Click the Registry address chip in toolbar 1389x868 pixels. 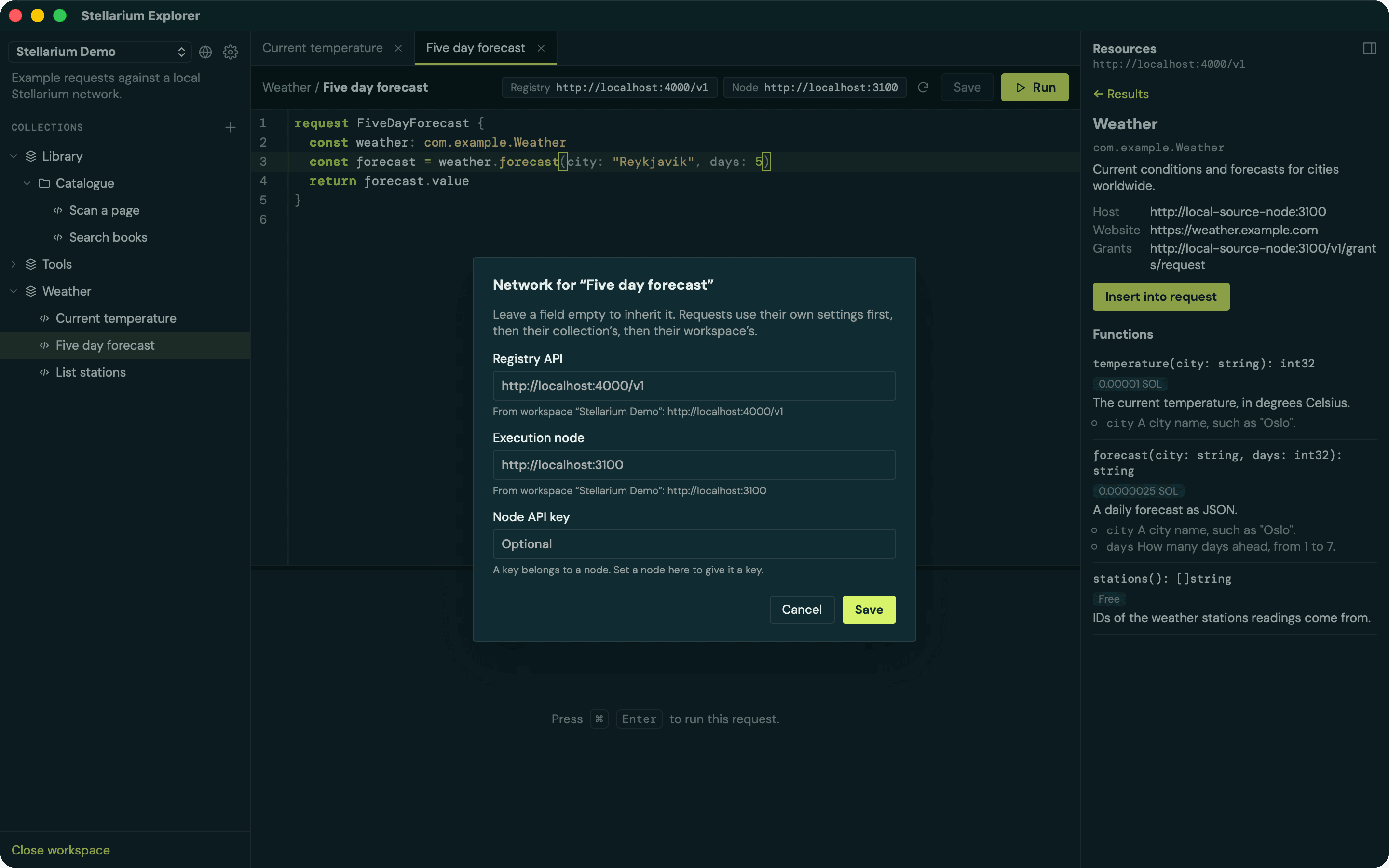tap(610, 87)
